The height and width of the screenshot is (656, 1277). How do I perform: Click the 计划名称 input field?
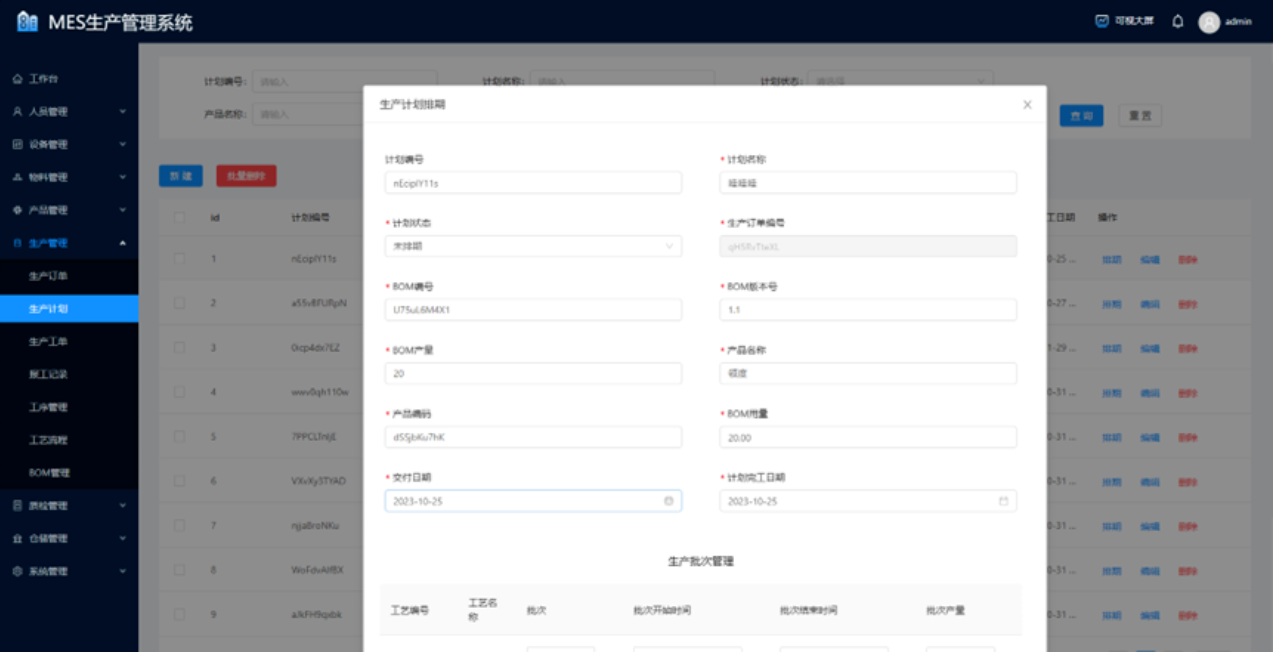[867, 183]
